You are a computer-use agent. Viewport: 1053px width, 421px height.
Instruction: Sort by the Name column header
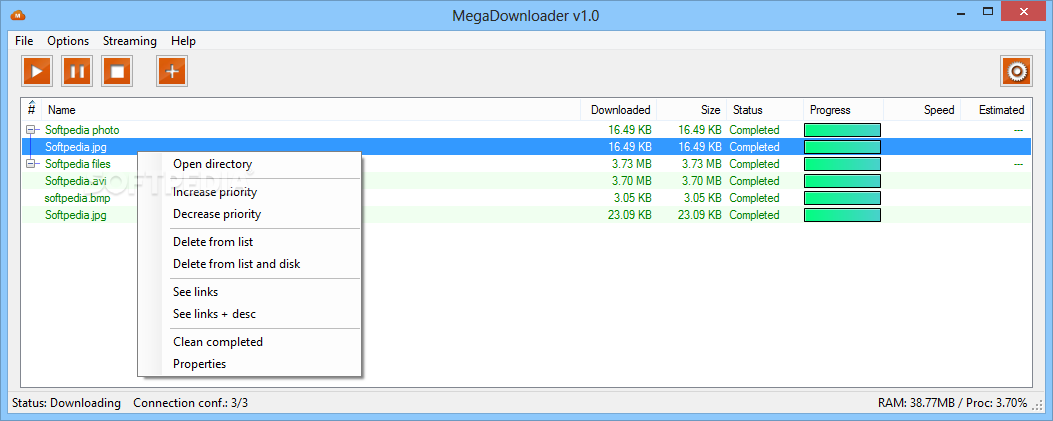(x=311, y=109)
